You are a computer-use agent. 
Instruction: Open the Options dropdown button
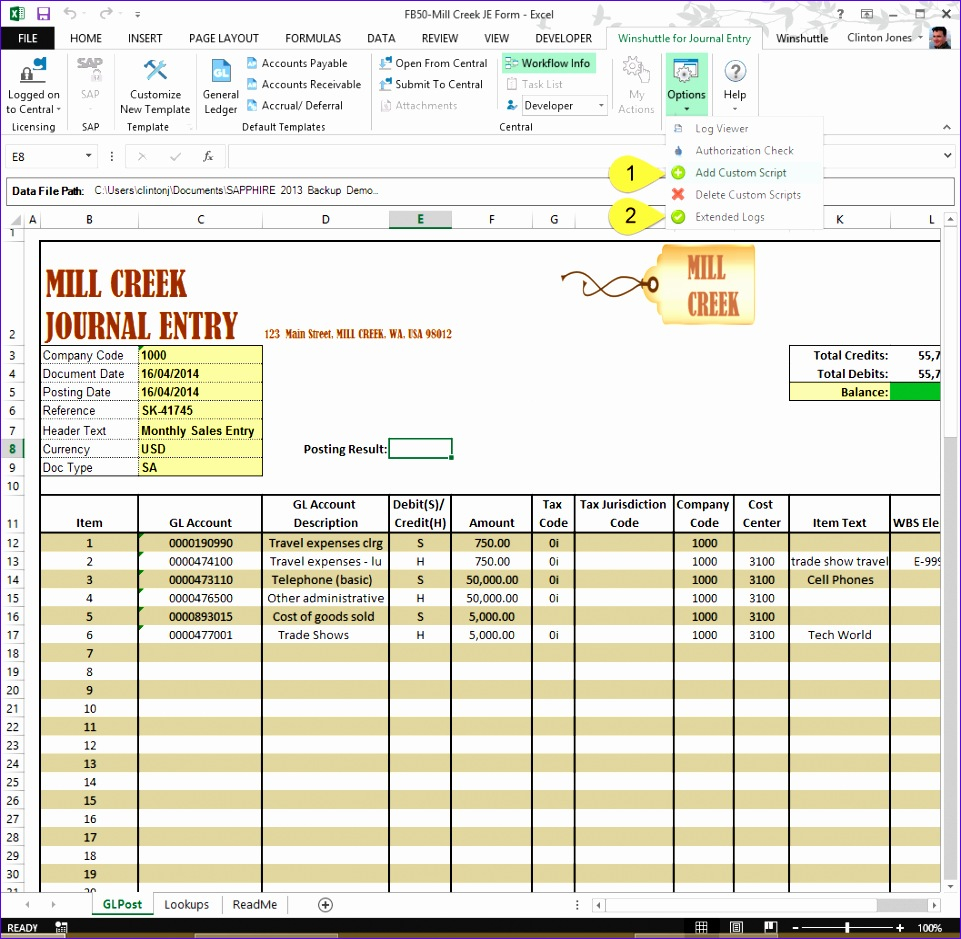pos(686,85)
